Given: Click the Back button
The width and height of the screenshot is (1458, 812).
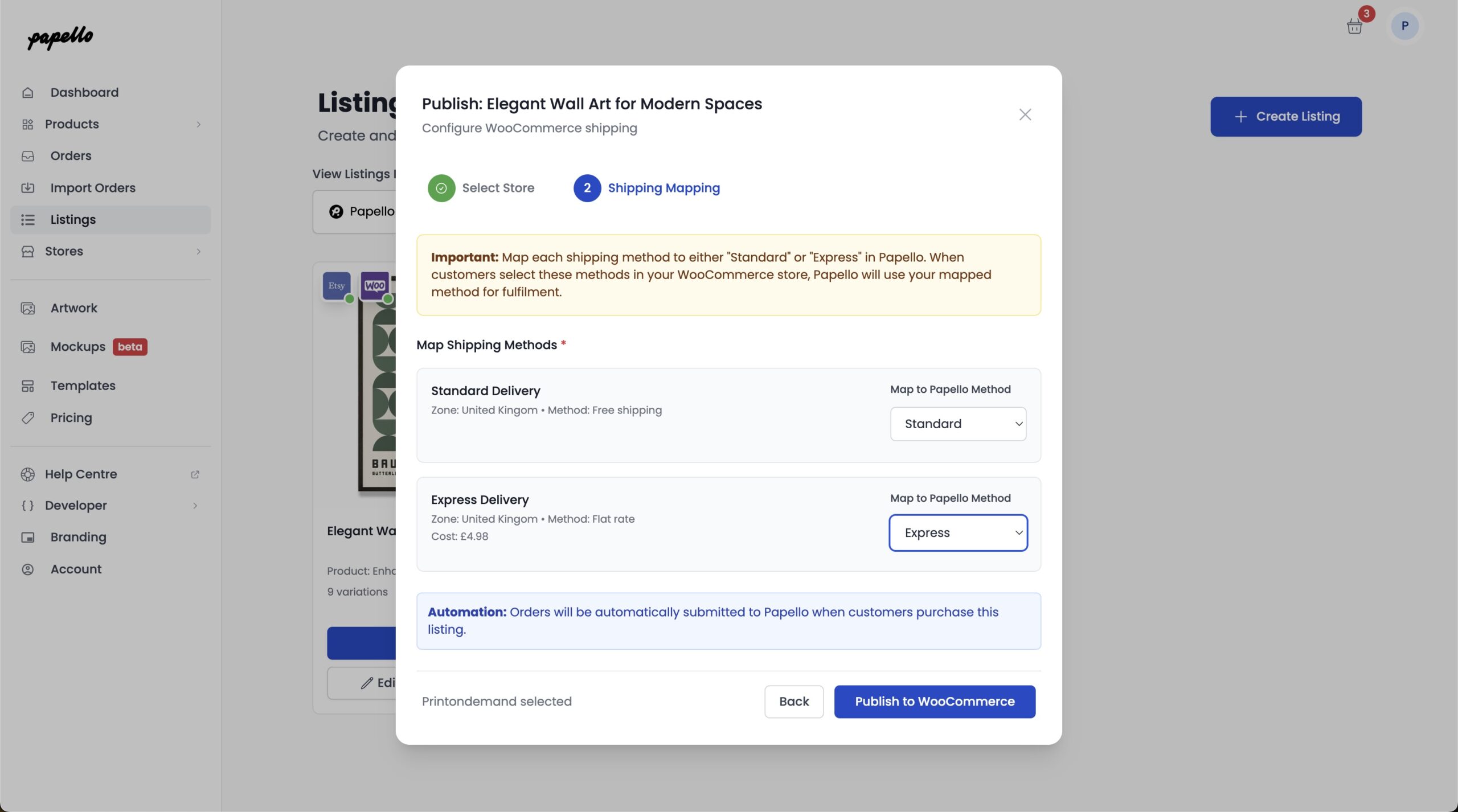Looking at the screenshot, I should (793, 702).
